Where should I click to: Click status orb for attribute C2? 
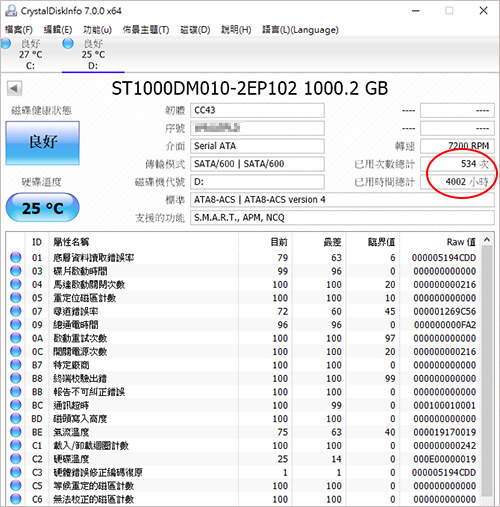point(15,459)
